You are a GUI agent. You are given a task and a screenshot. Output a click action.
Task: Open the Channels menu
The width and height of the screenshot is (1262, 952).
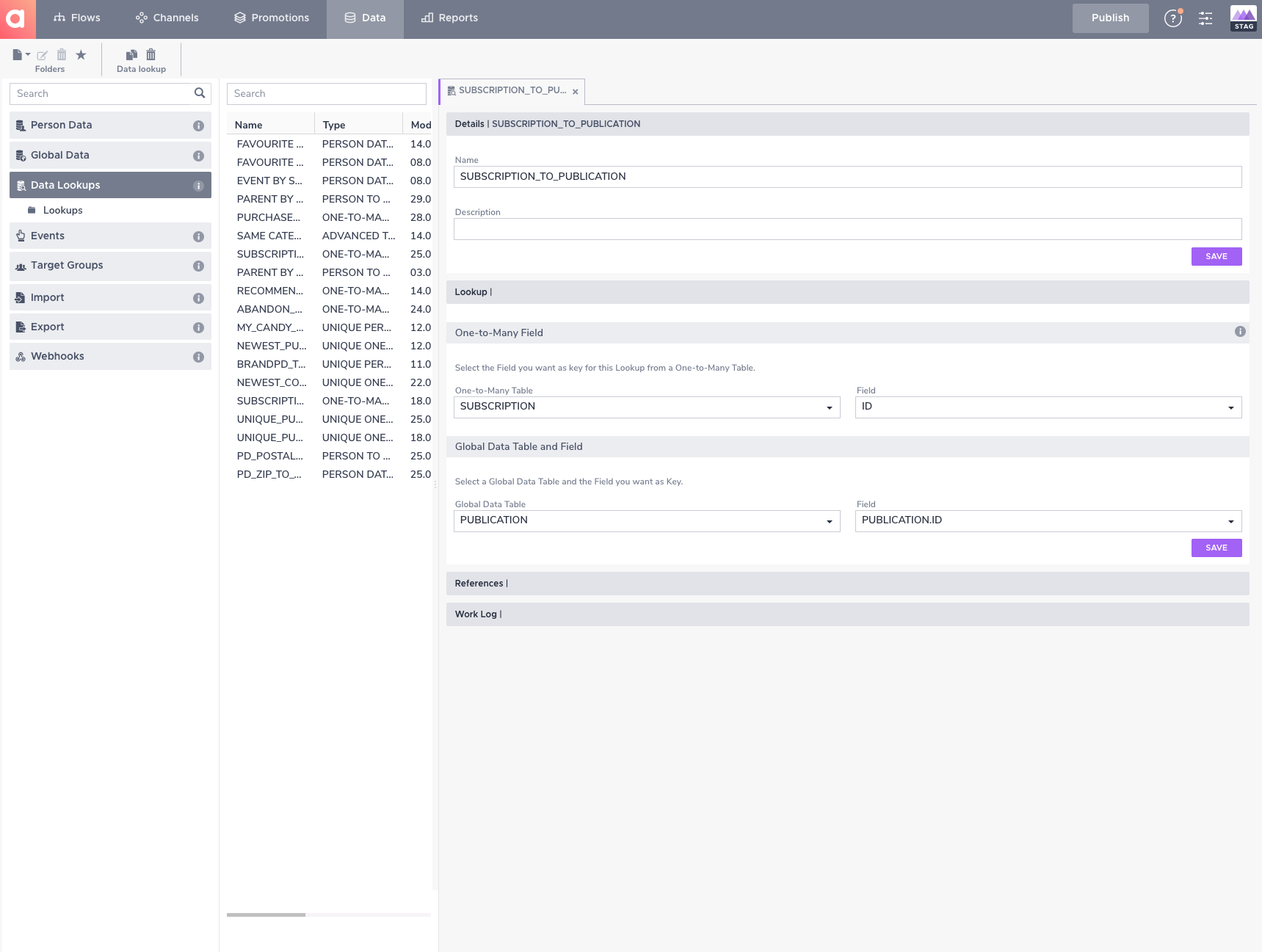(x=167, y=18)
